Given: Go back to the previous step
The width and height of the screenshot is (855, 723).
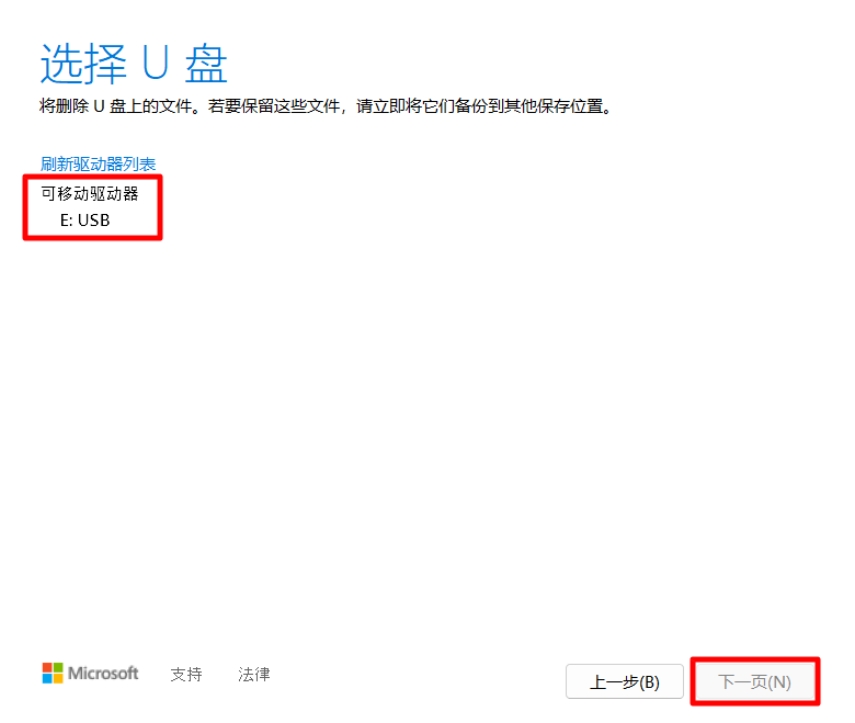Looking at the screenshot, I should [625, 681].
